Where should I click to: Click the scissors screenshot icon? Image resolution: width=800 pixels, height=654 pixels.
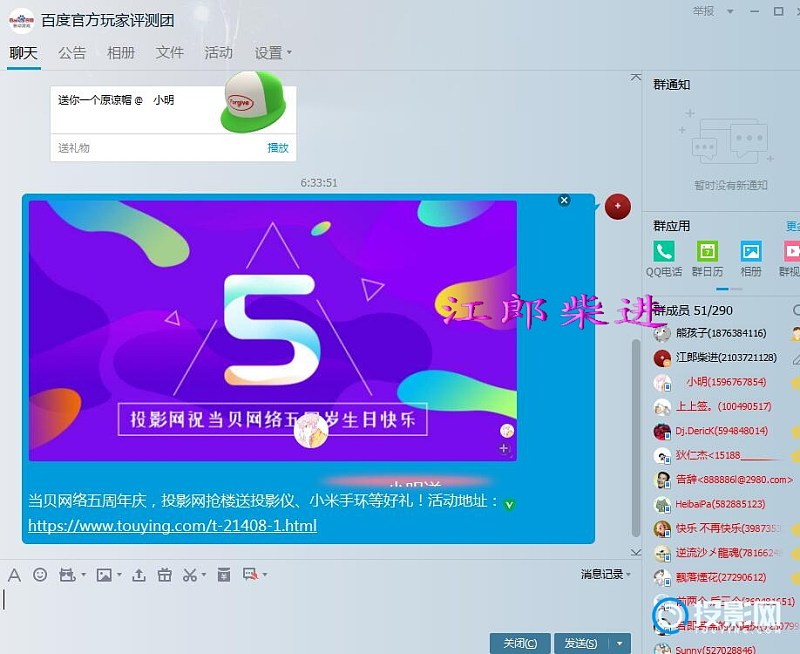click(190, 575)
